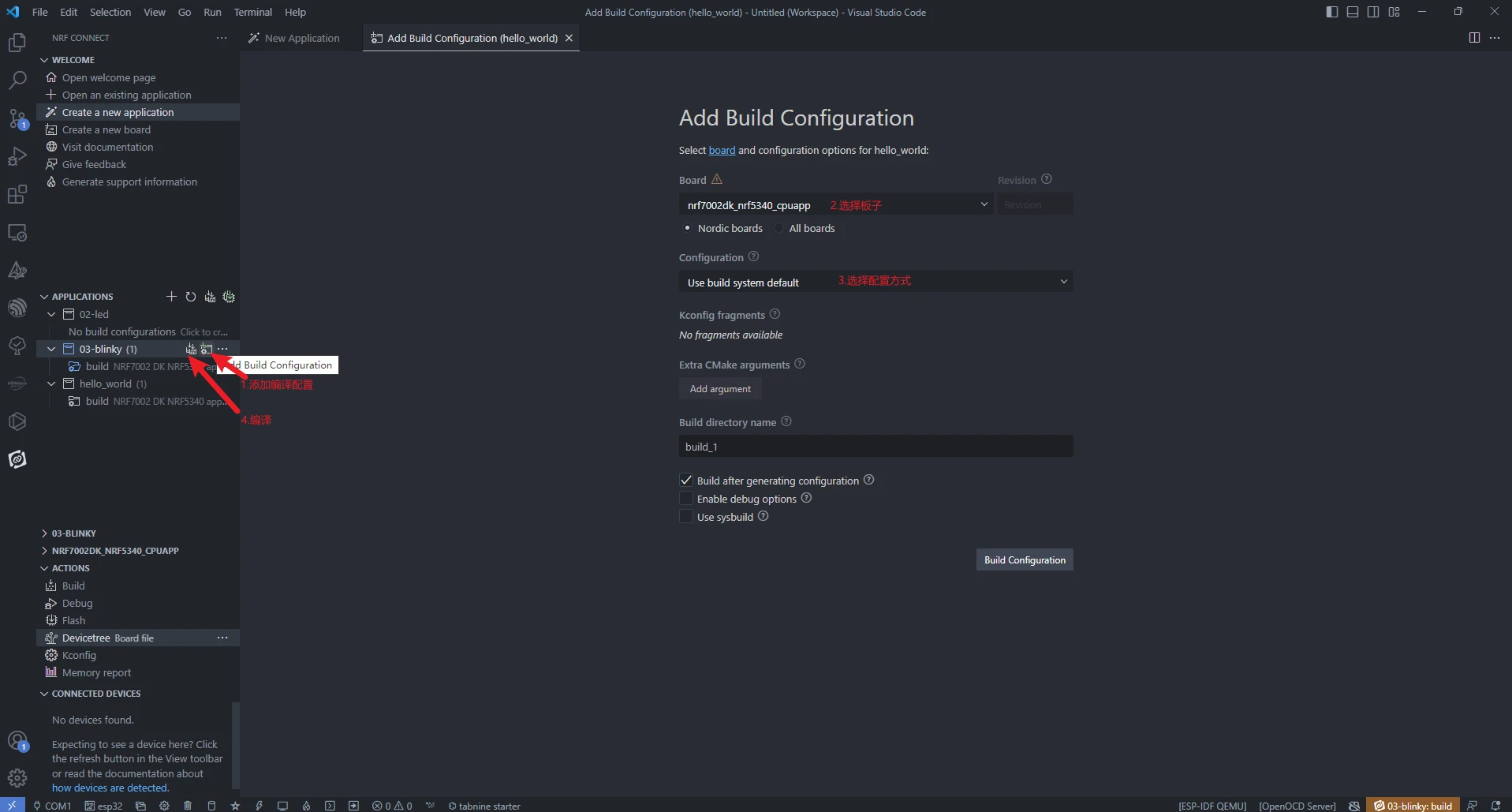
Task: Switch to the New Application tab
Action: click(294, 38)
